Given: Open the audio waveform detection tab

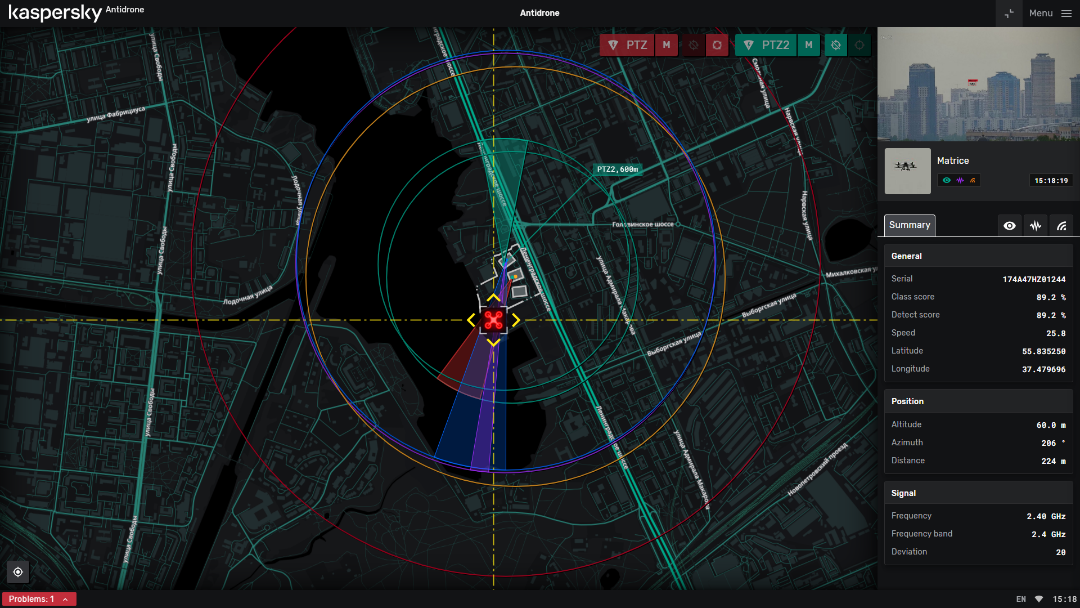Looking at the screenshot, I should (x=1036, y=226).
